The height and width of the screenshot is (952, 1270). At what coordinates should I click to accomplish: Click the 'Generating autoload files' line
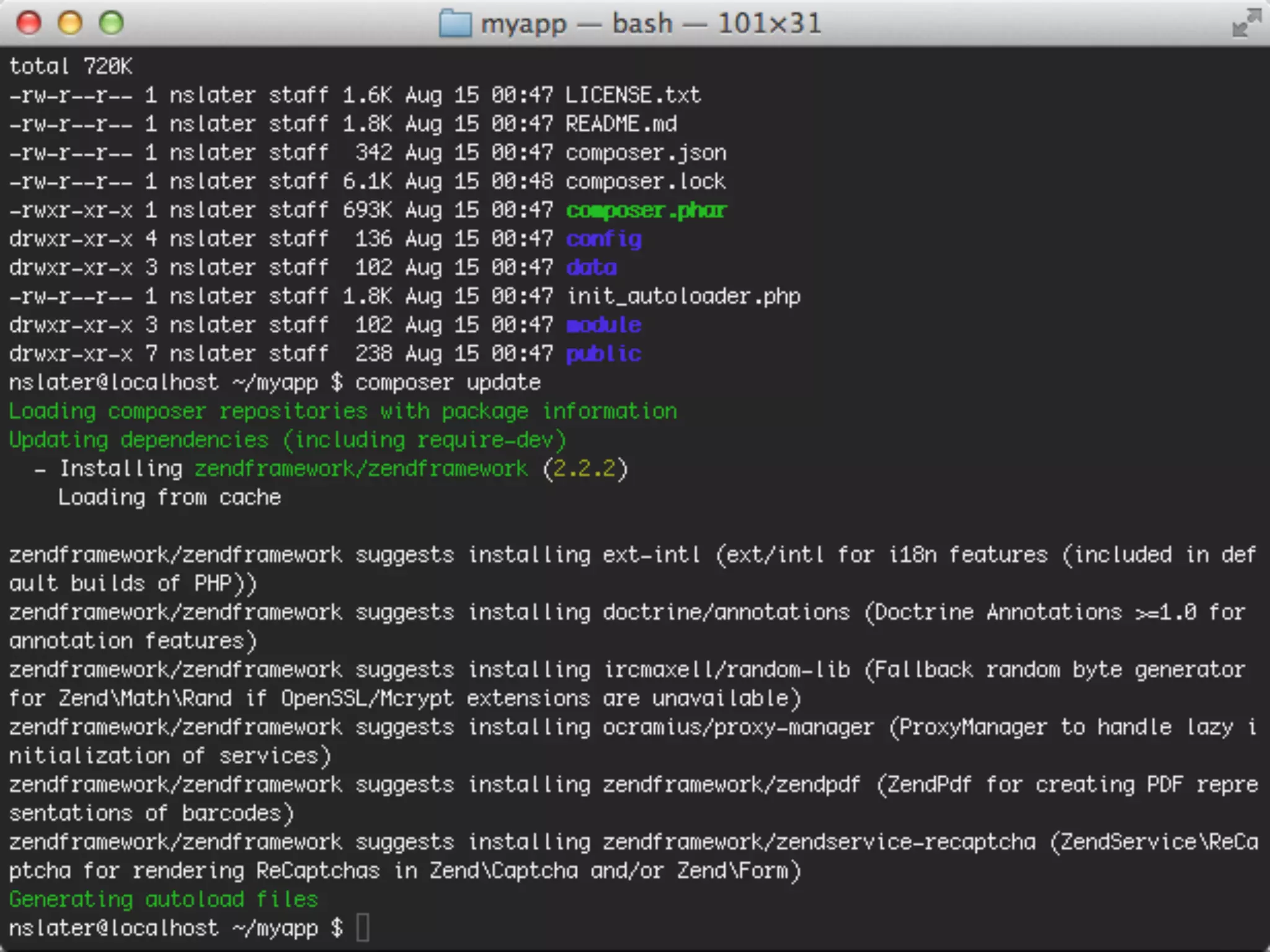coord(163,899)
